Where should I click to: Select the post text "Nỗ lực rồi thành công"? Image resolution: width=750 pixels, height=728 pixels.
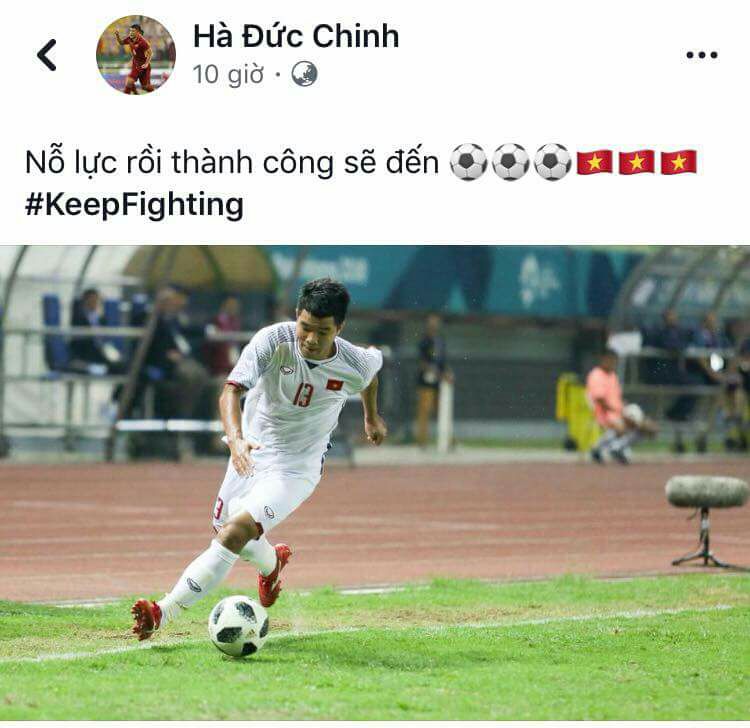179,163
